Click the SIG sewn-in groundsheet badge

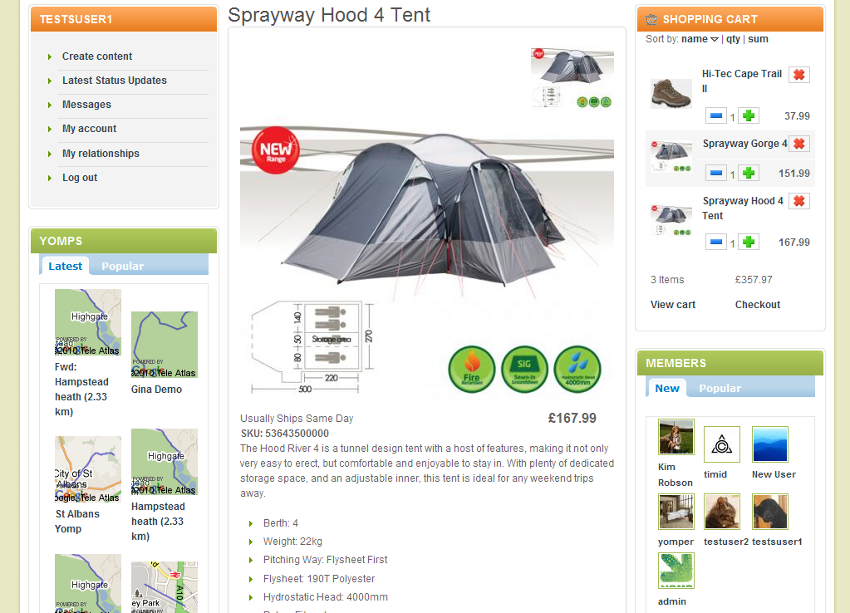524,369
